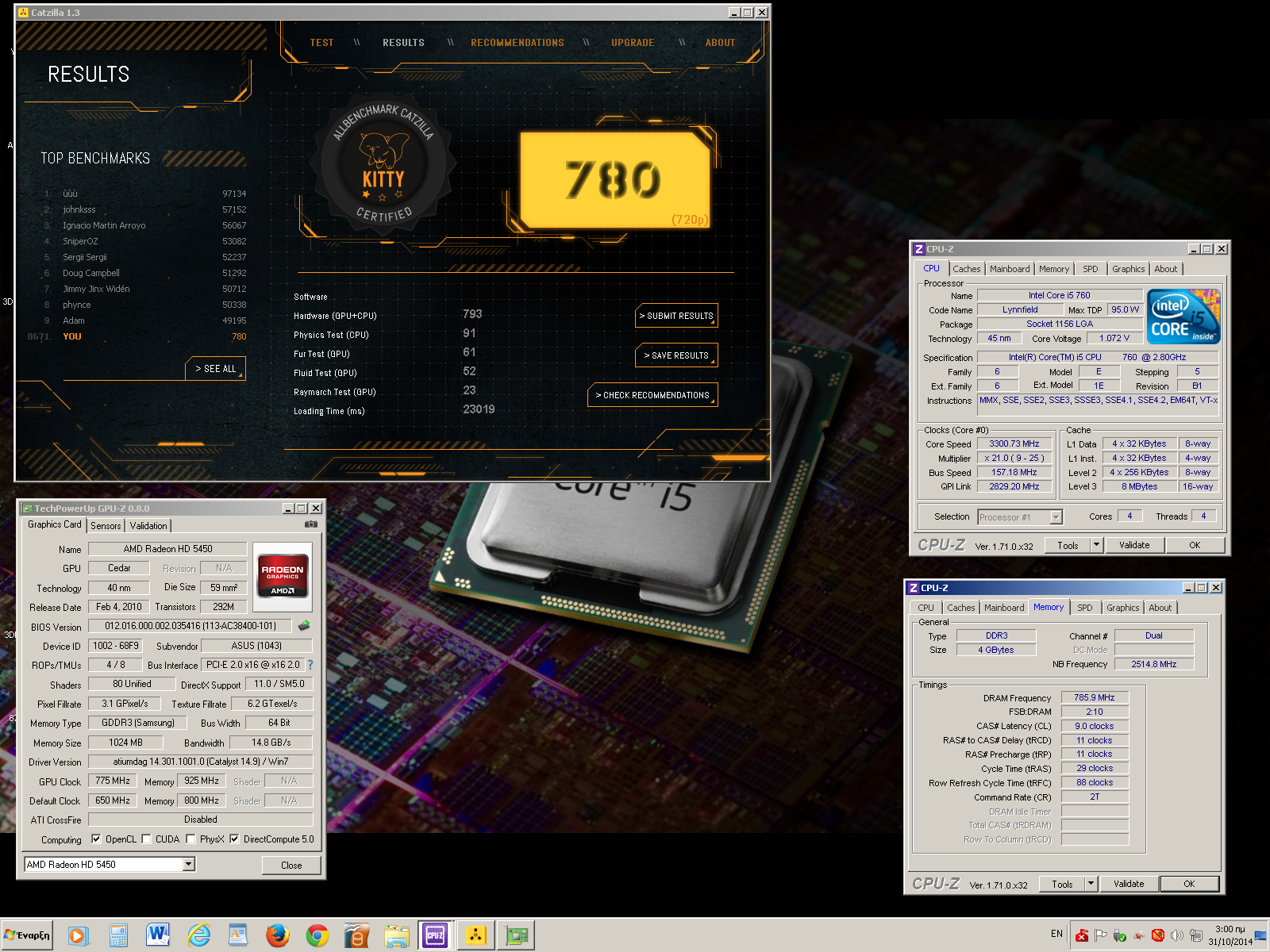Expand Tools dropdown arrow in lower CPU-Z

1091,884
